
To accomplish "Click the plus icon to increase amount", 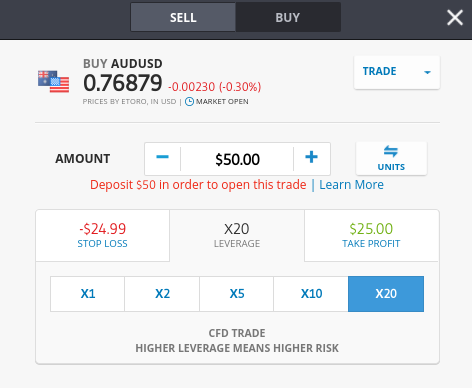I will coord(311,157).
